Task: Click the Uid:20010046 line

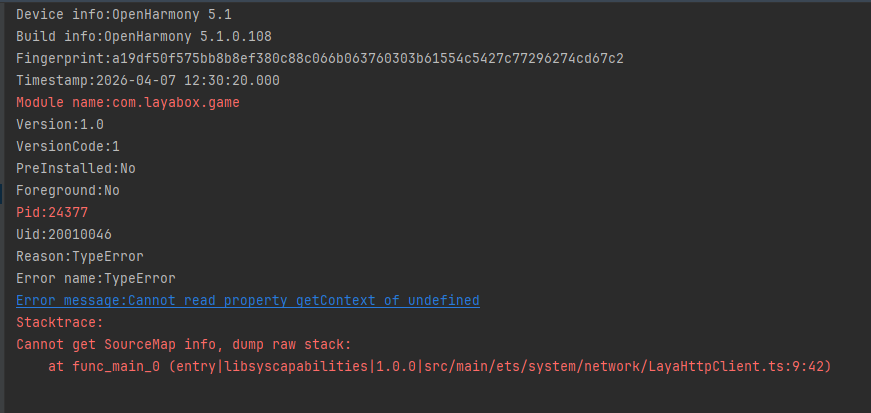Action: pos(64,234)
